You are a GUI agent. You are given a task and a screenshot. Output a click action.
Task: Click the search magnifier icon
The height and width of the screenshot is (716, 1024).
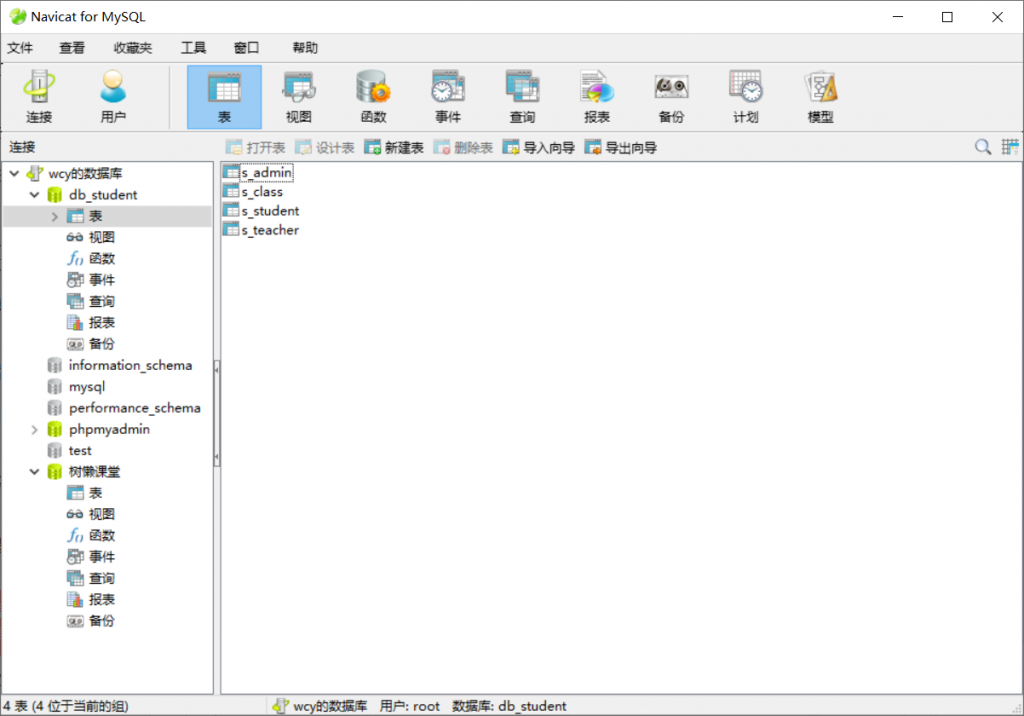pos(982,147)
